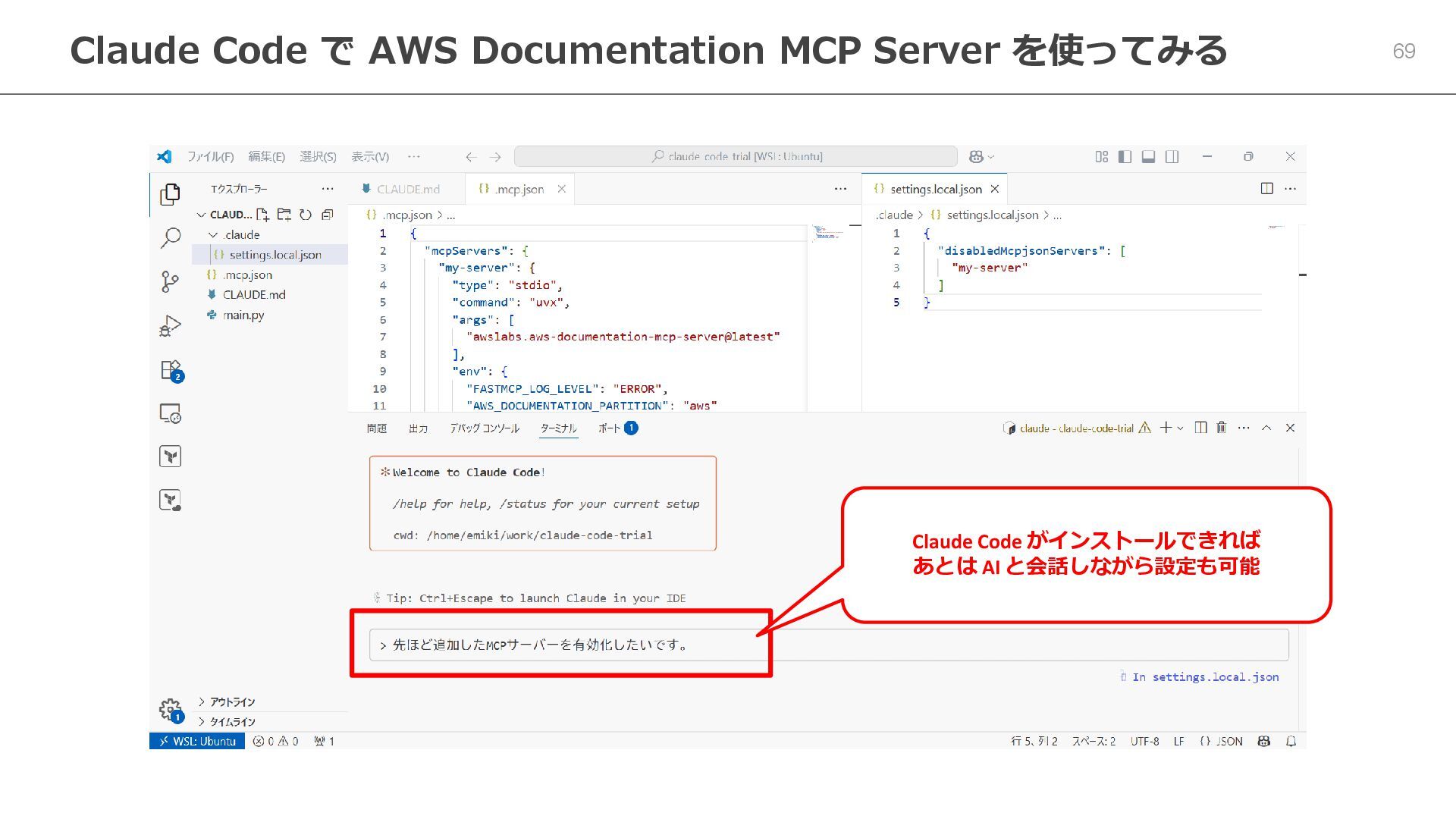This screenshot has height=819, width=1456.
Task: Expand the アウトライン section
Action: [x=232, y=702]
